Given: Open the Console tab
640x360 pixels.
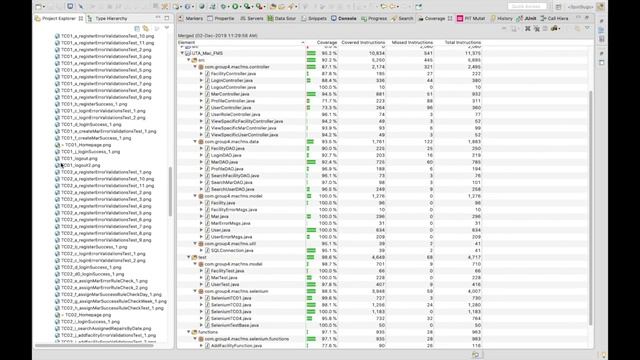Looking at the screenshot, I should pyautogui.click(x=344, y=18).
